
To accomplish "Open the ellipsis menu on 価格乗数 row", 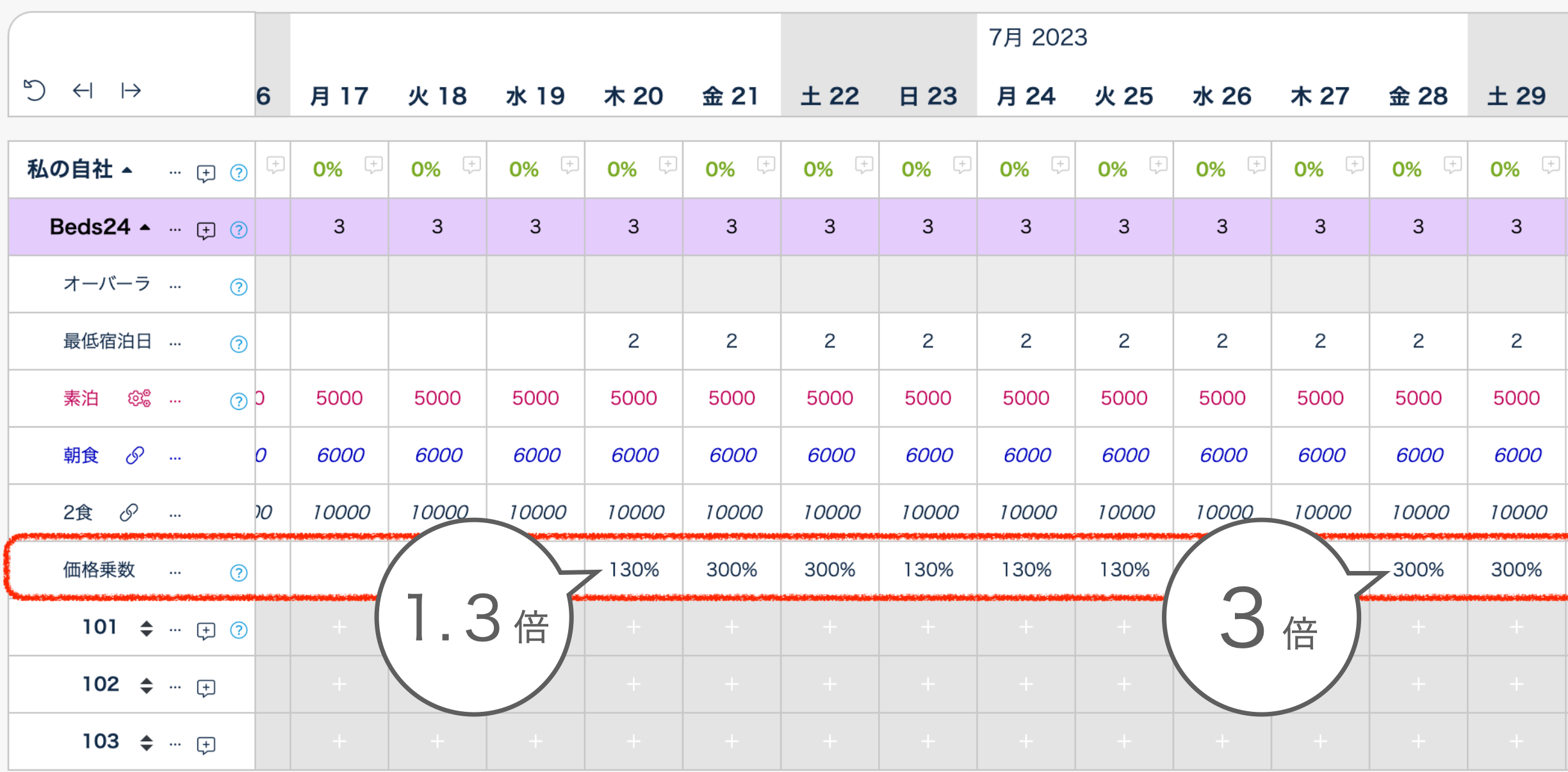I will click(175, 572).
